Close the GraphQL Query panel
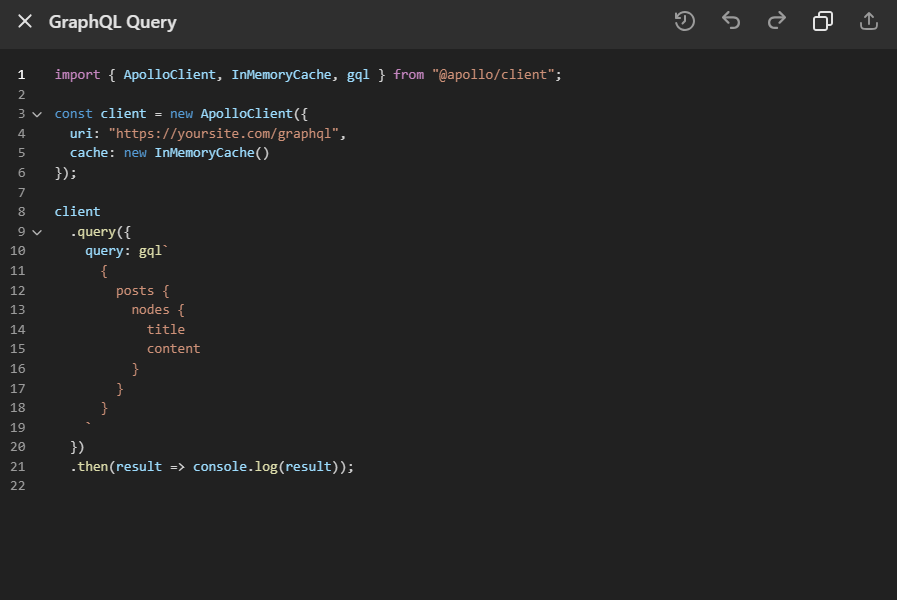This screenshot has width=897, height=600. [x=25, y=21]
